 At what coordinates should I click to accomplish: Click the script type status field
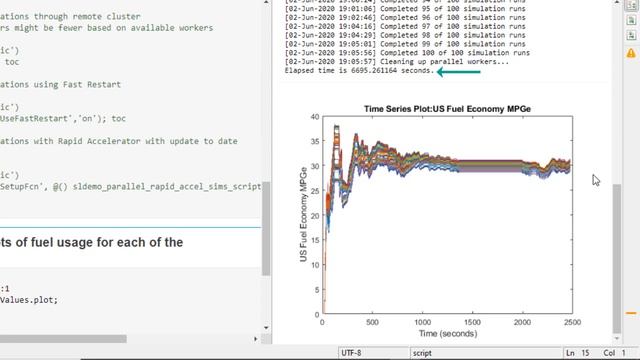486,353
